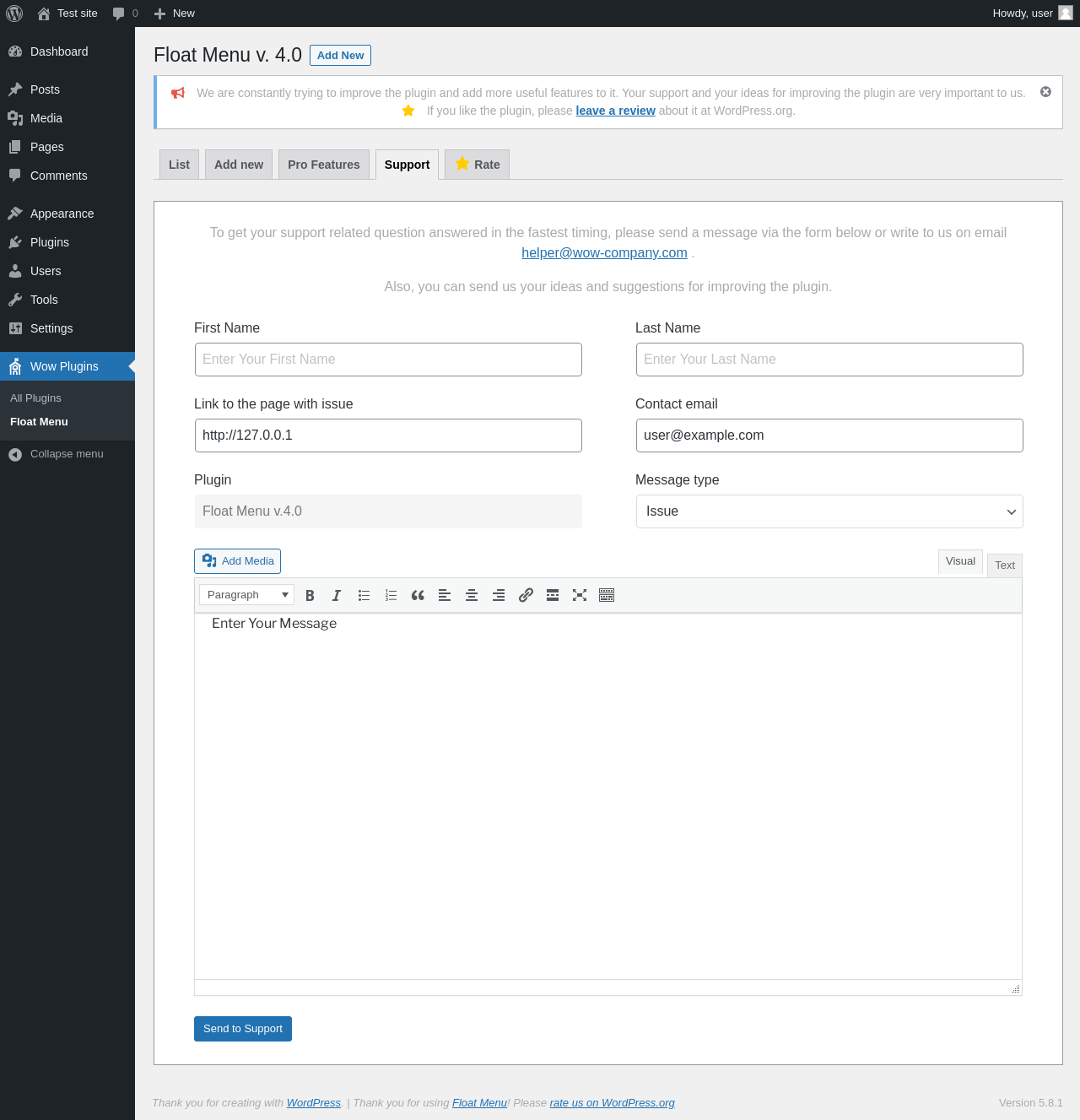Align text right in editor
1080x1120 pixels.
(499, 595)
